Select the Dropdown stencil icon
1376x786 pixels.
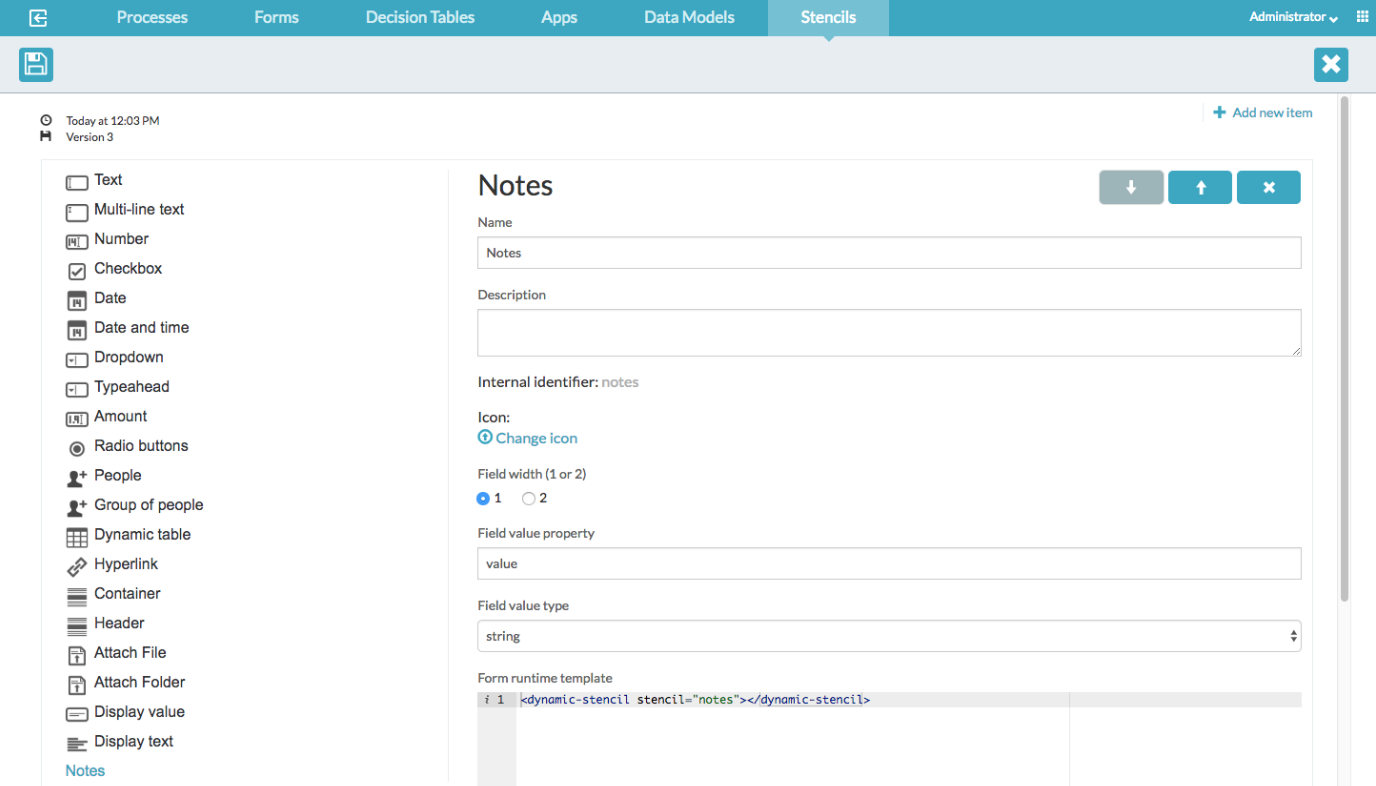(77, 360)
